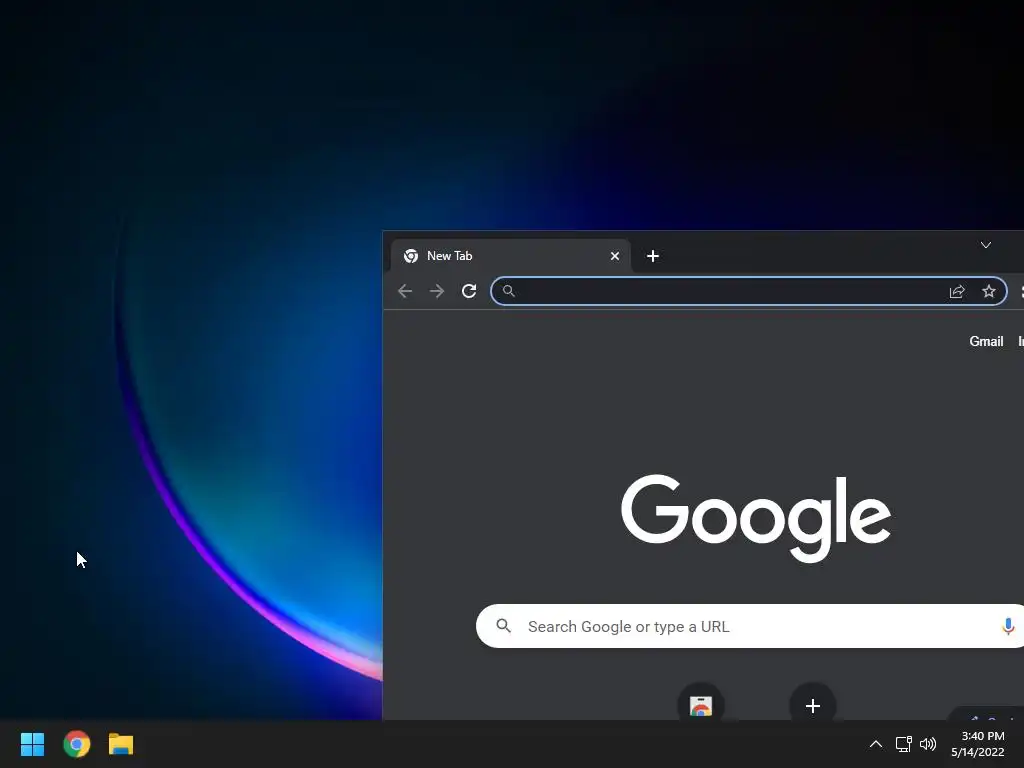Image resolution: width=1024 pixels, height=768 pixels.
Task: Select the New Tab browser tab
Action: coord(509,256)
